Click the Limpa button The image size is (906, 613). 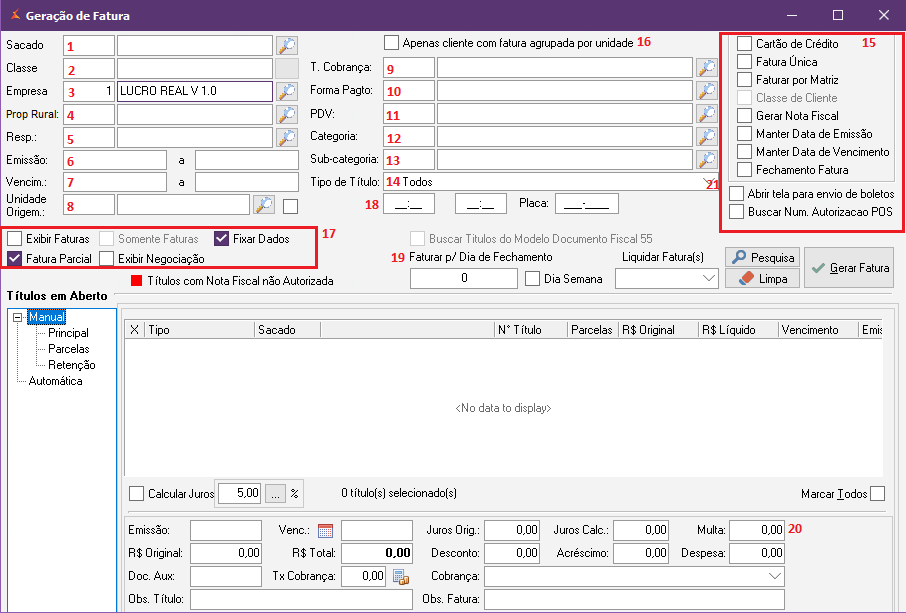click(x=763, y=278)
